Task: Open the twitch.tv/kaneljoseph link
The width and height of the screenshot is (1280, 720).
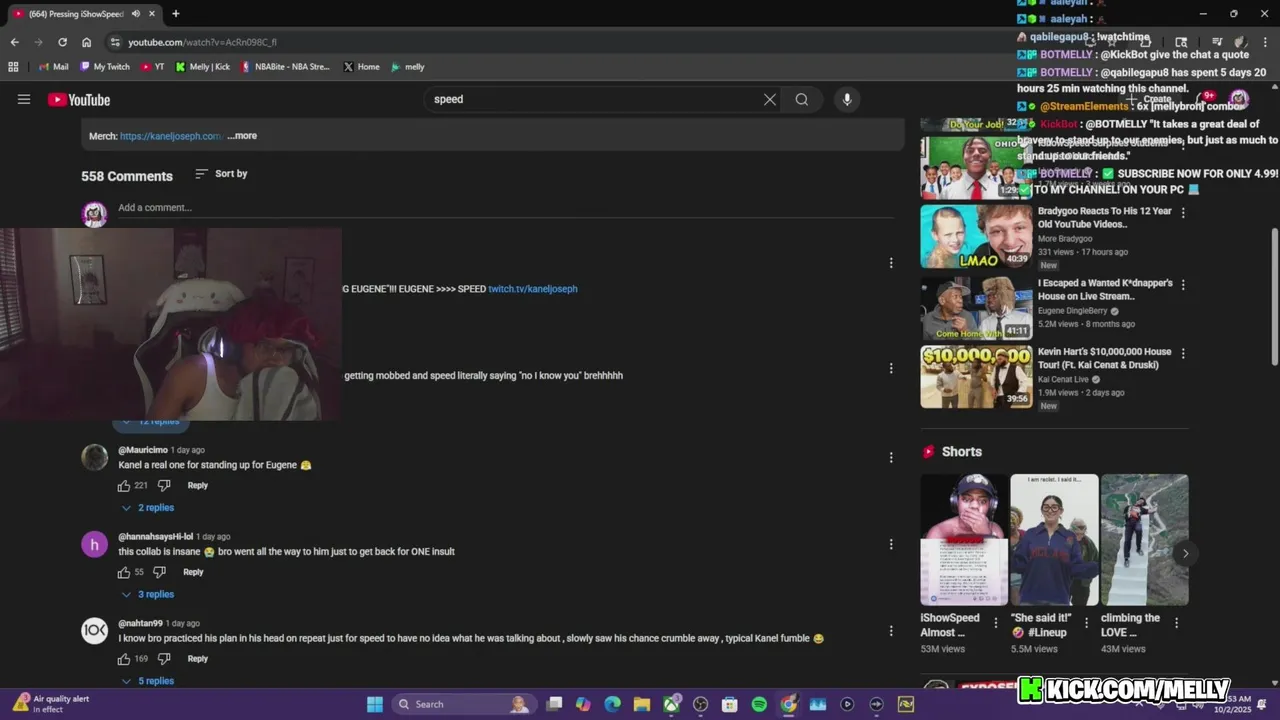Action: [533, 289]
